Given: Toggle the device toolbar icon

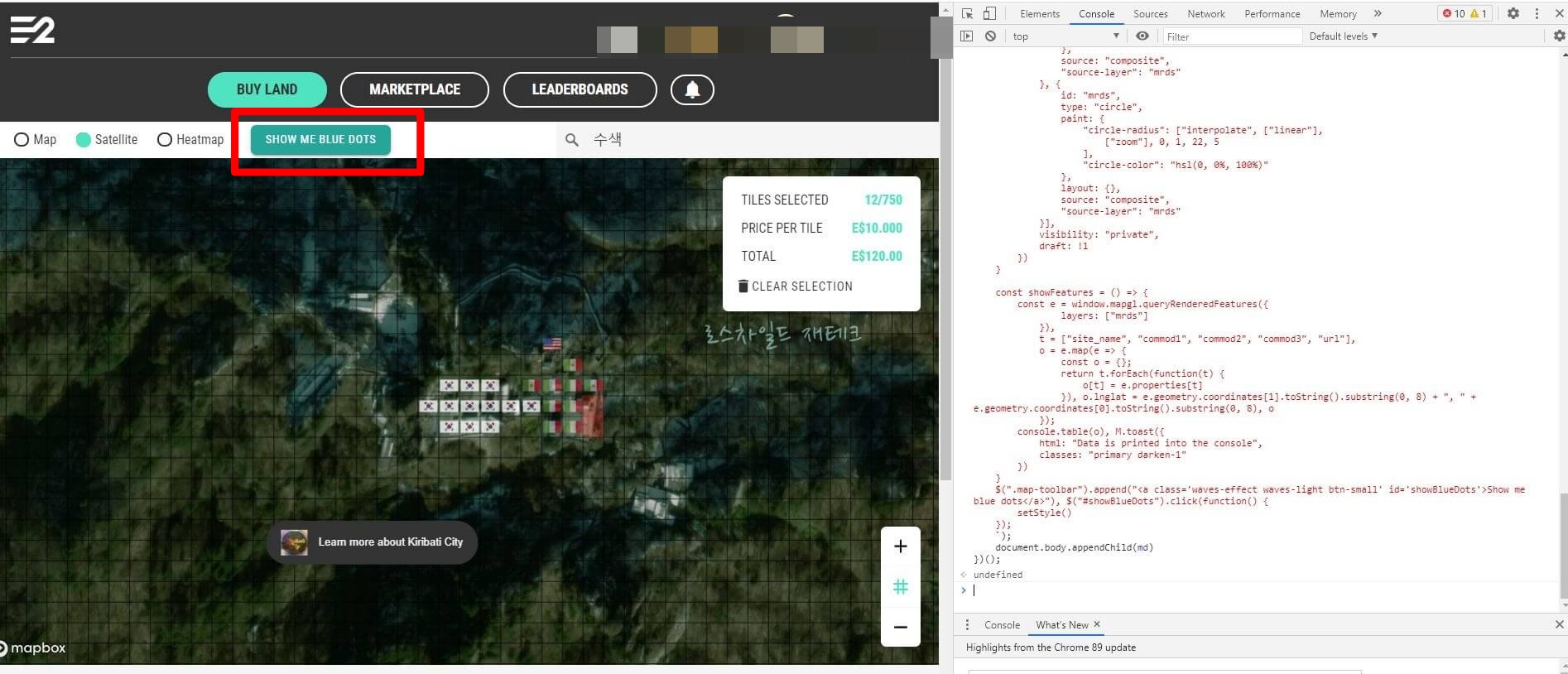Looking at the screenshot, I should [989, 13].
